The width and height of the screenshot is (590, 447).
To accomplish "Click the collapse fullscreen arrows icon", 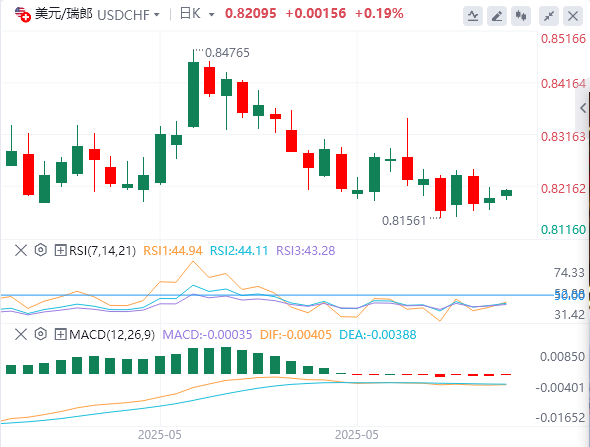I will pos(549,16).
